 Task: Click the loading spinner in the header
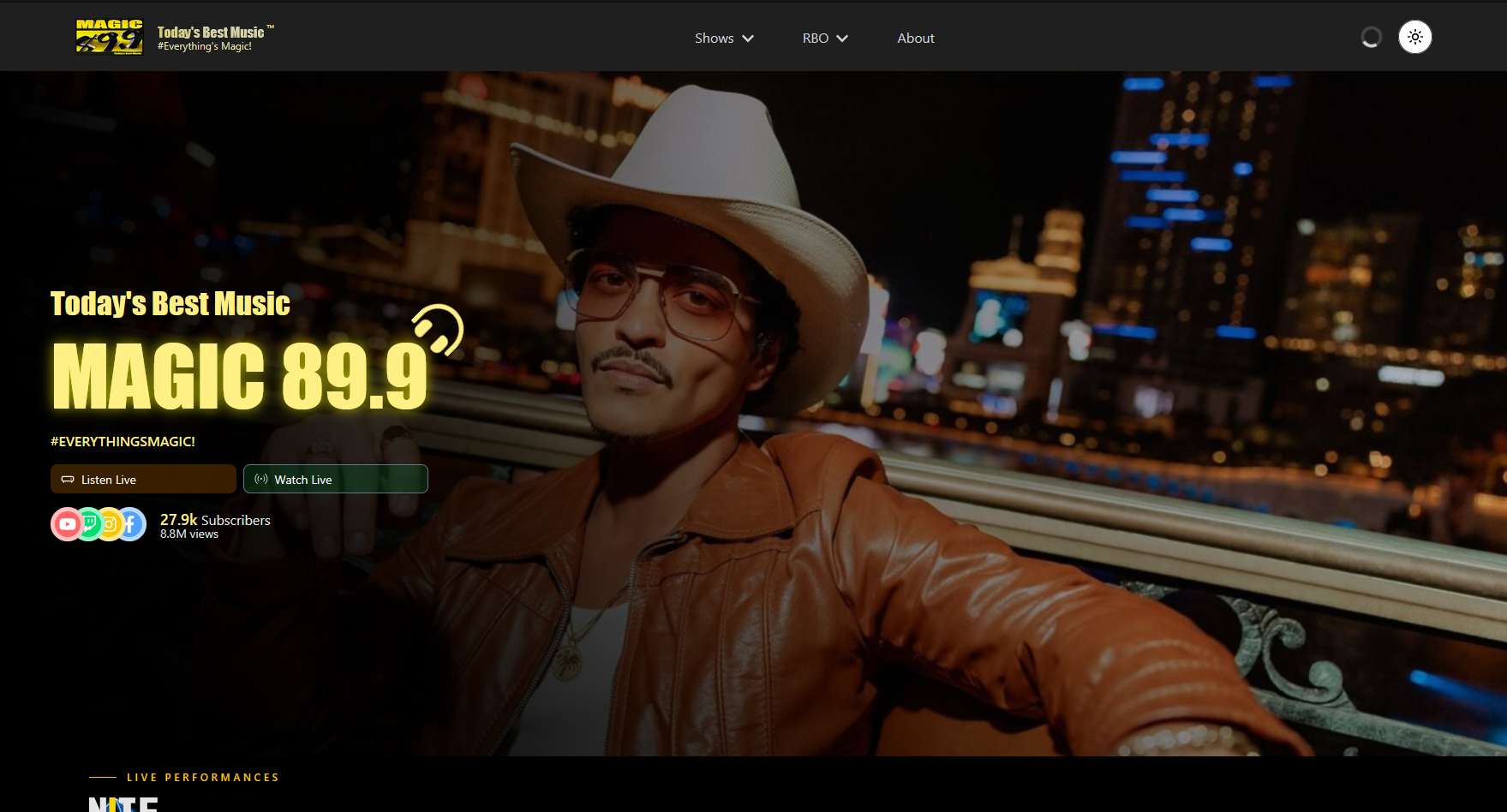1371,37
